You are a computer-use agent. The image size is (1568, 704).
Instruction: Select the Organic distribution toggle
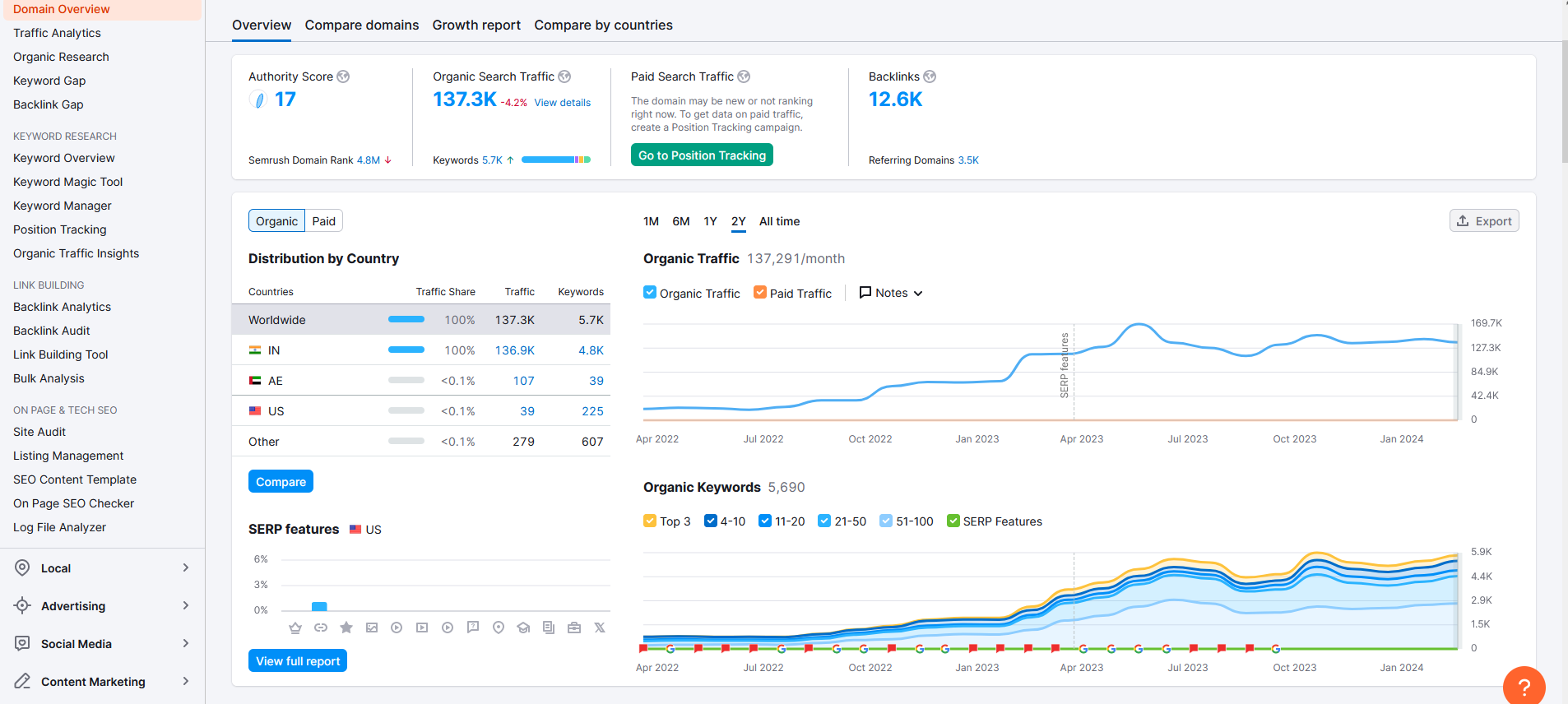click(276, 221)
